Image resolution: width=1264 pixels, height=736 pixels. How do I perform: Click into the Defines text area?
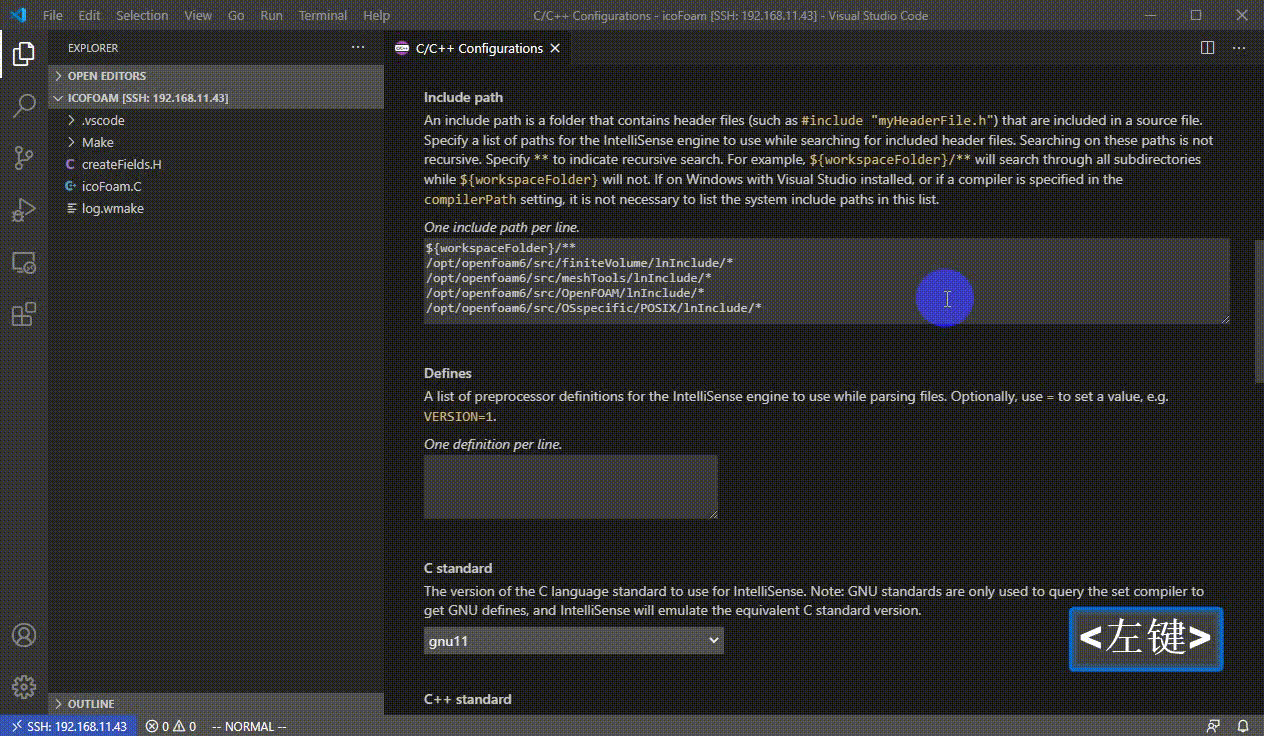(570, 487)
